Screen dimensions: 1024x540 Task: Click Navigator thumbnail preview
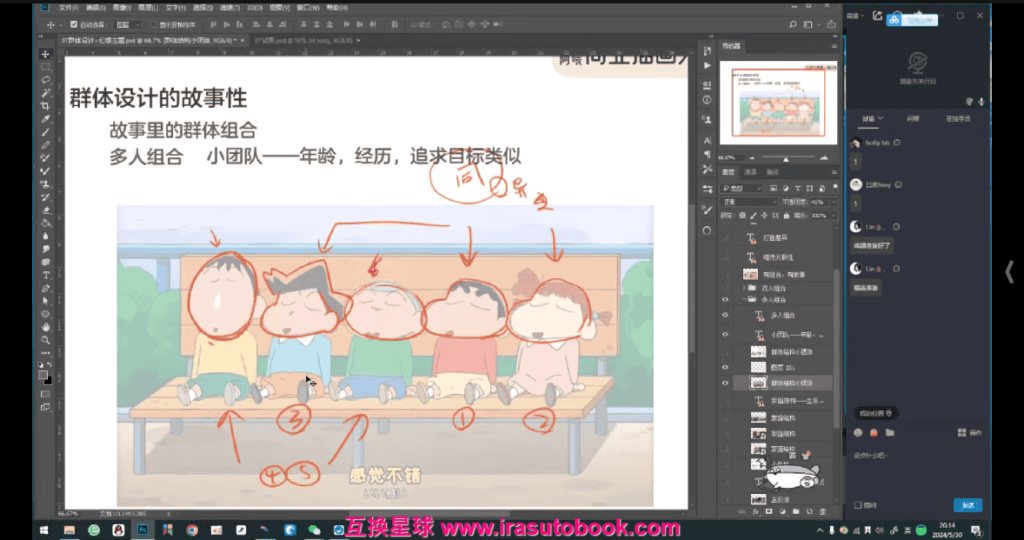tap(778, 102)
